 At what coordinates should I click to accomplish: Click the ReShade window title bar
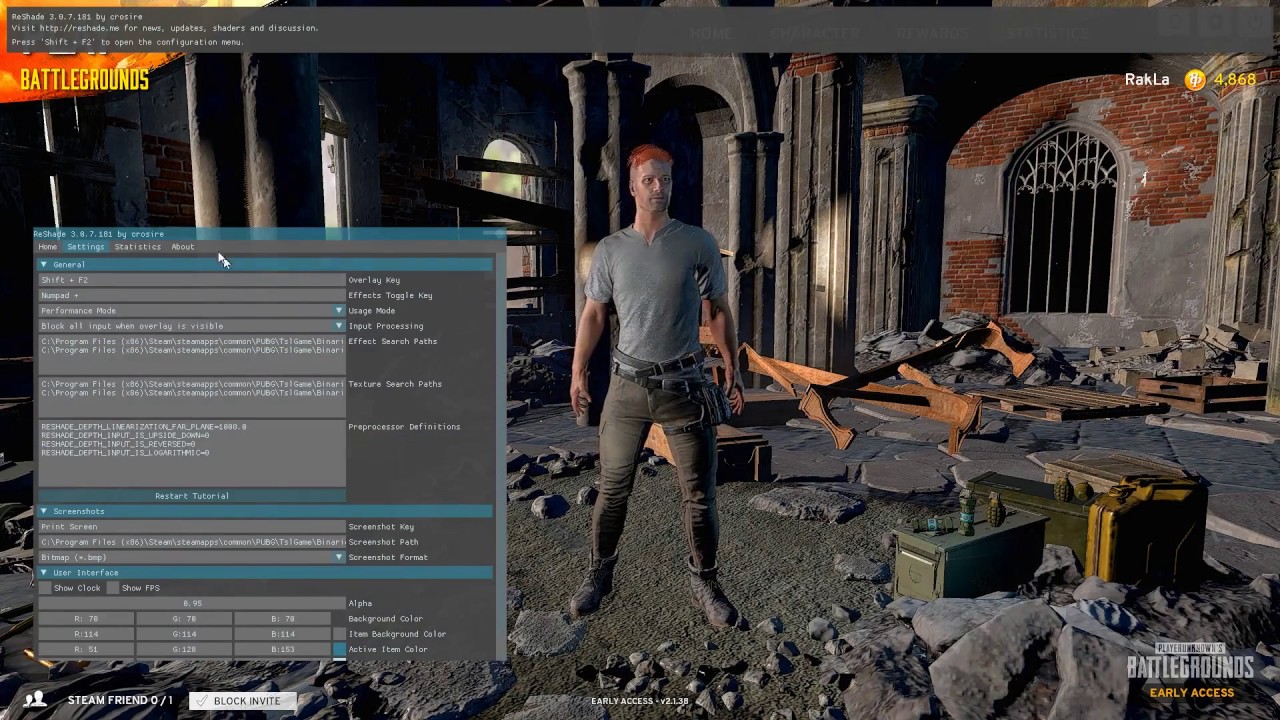268,234
